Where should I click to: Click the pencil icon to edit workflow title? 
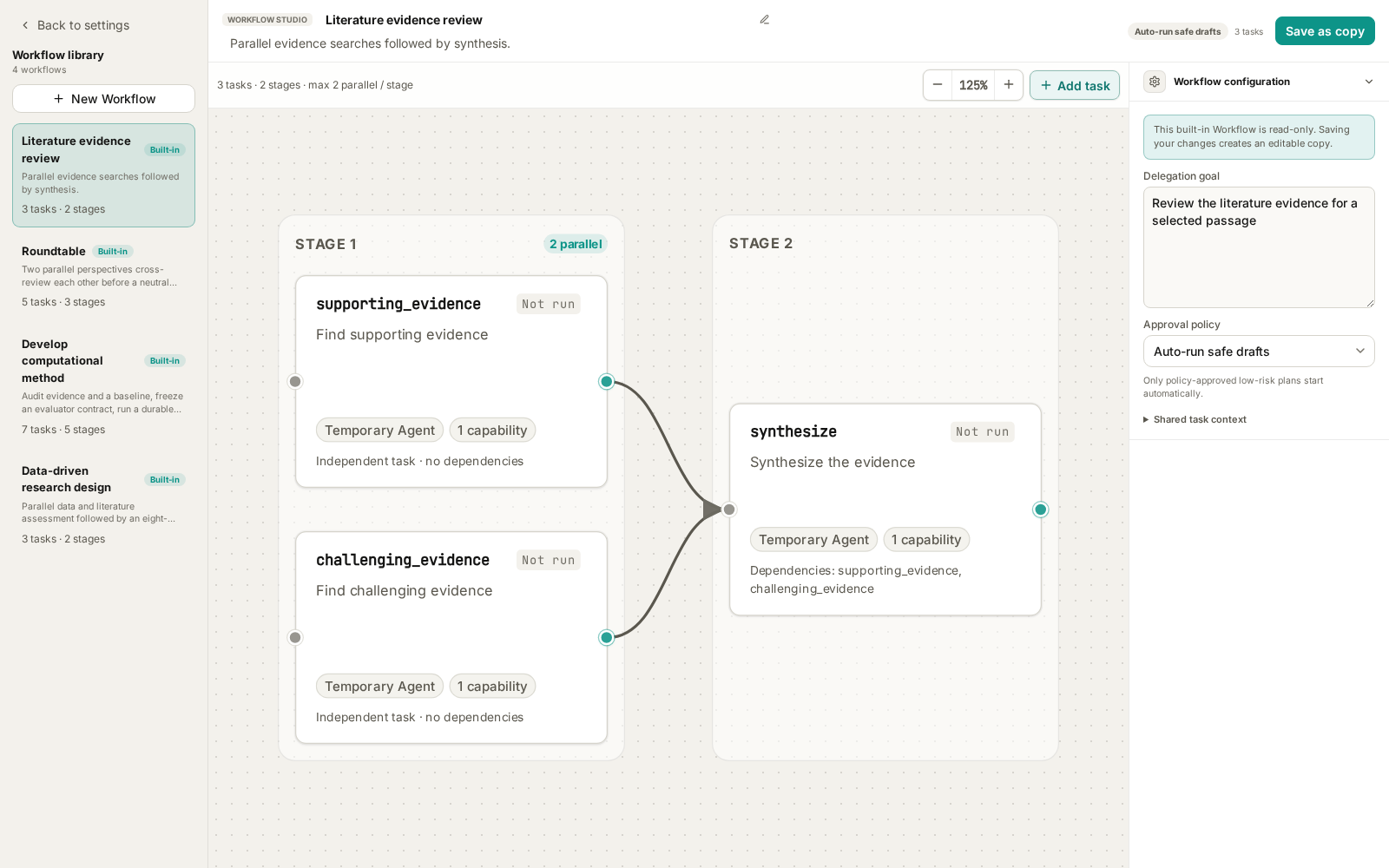click(765, 20)
